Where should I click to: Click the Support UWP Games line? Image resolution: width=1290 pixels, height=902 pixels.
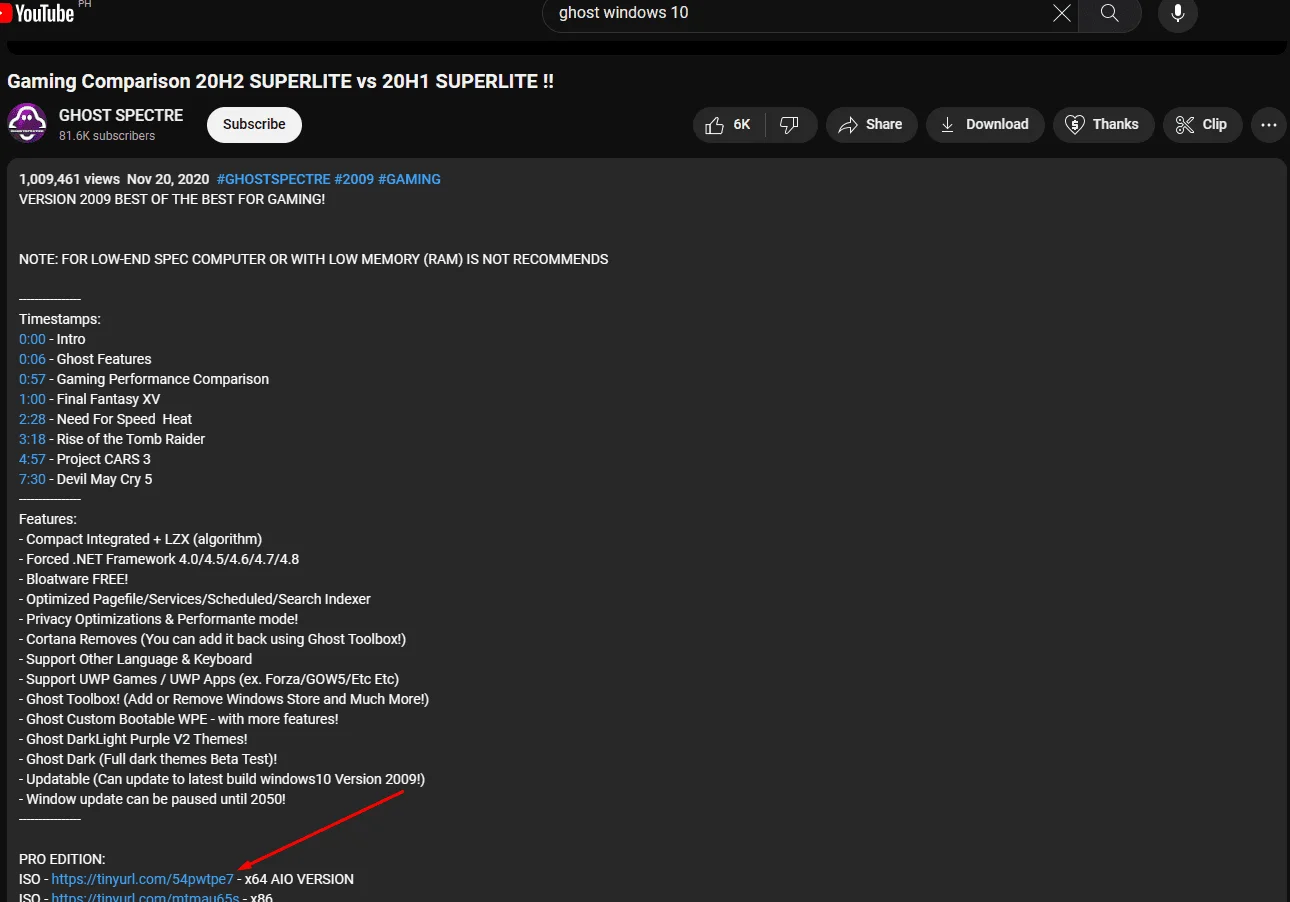[209, 679]
